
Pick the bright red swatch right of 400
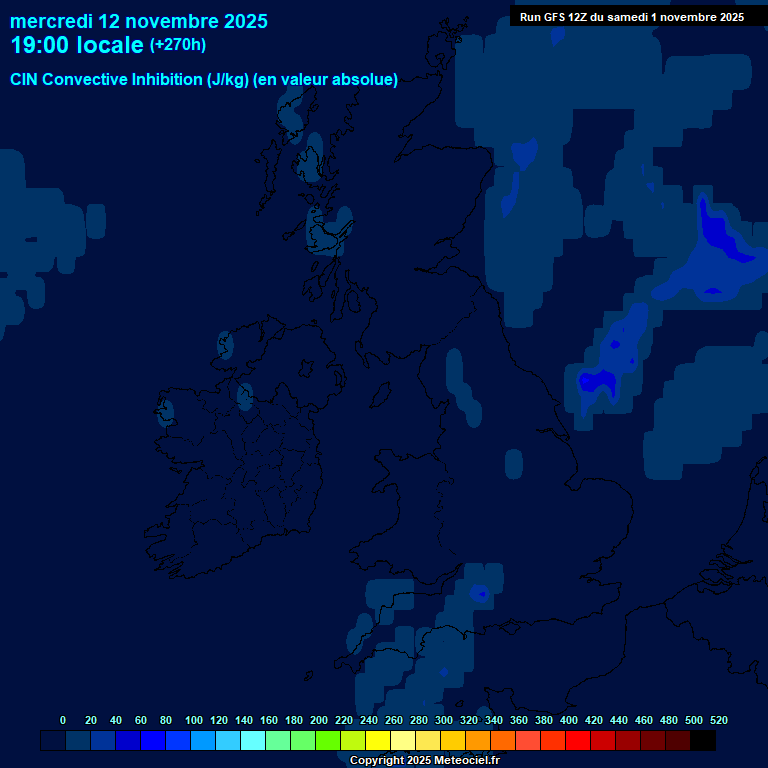(578, 741)
